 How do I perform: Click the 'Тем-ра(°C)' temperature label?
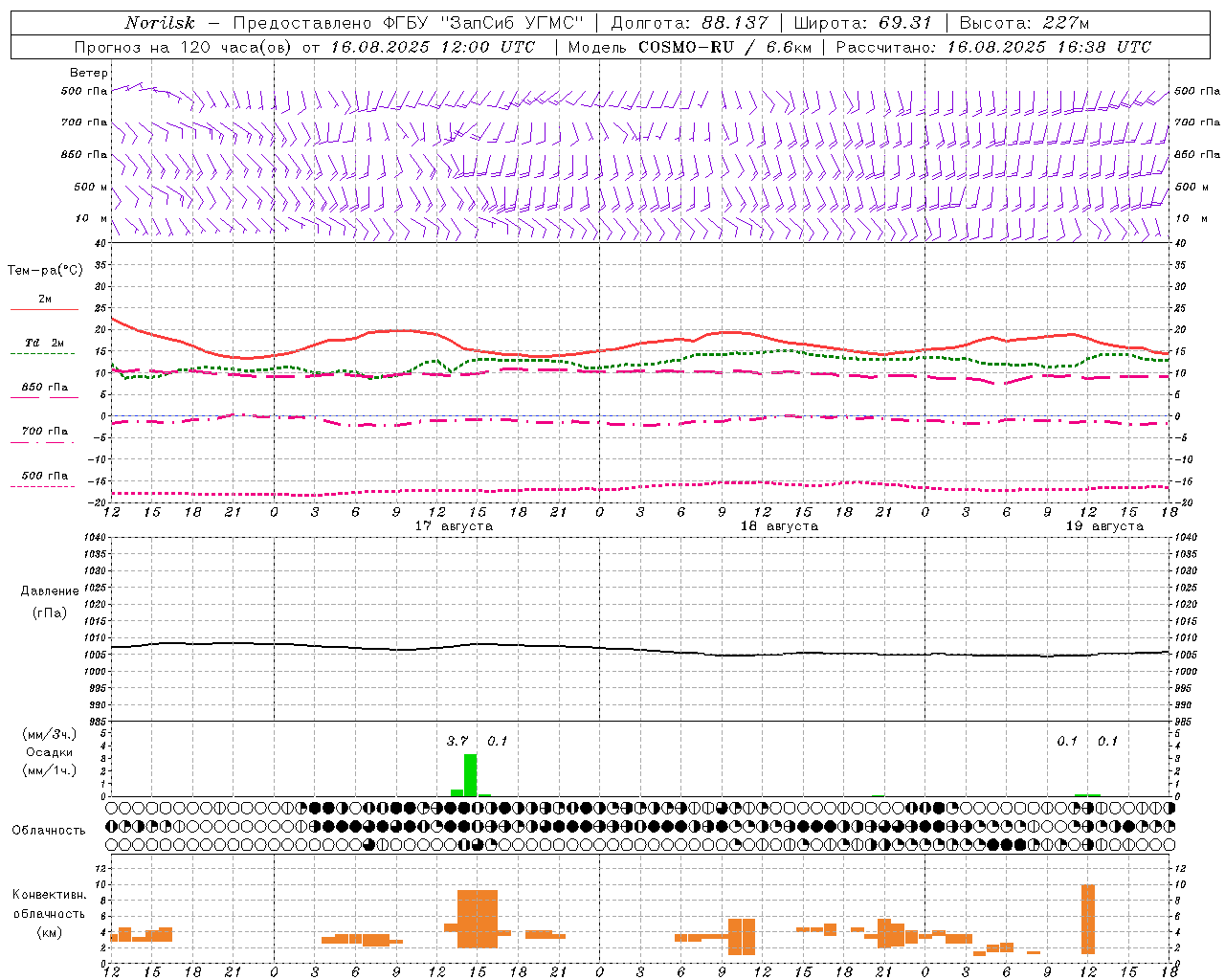(x=45, y=271)
